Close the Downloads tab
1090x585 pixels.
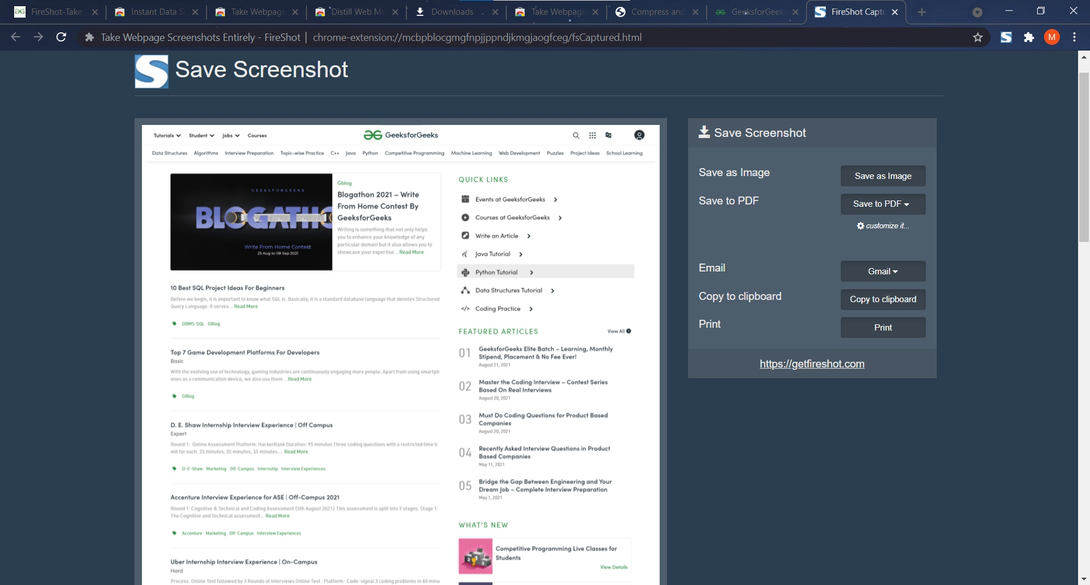[x=495, y=12]
